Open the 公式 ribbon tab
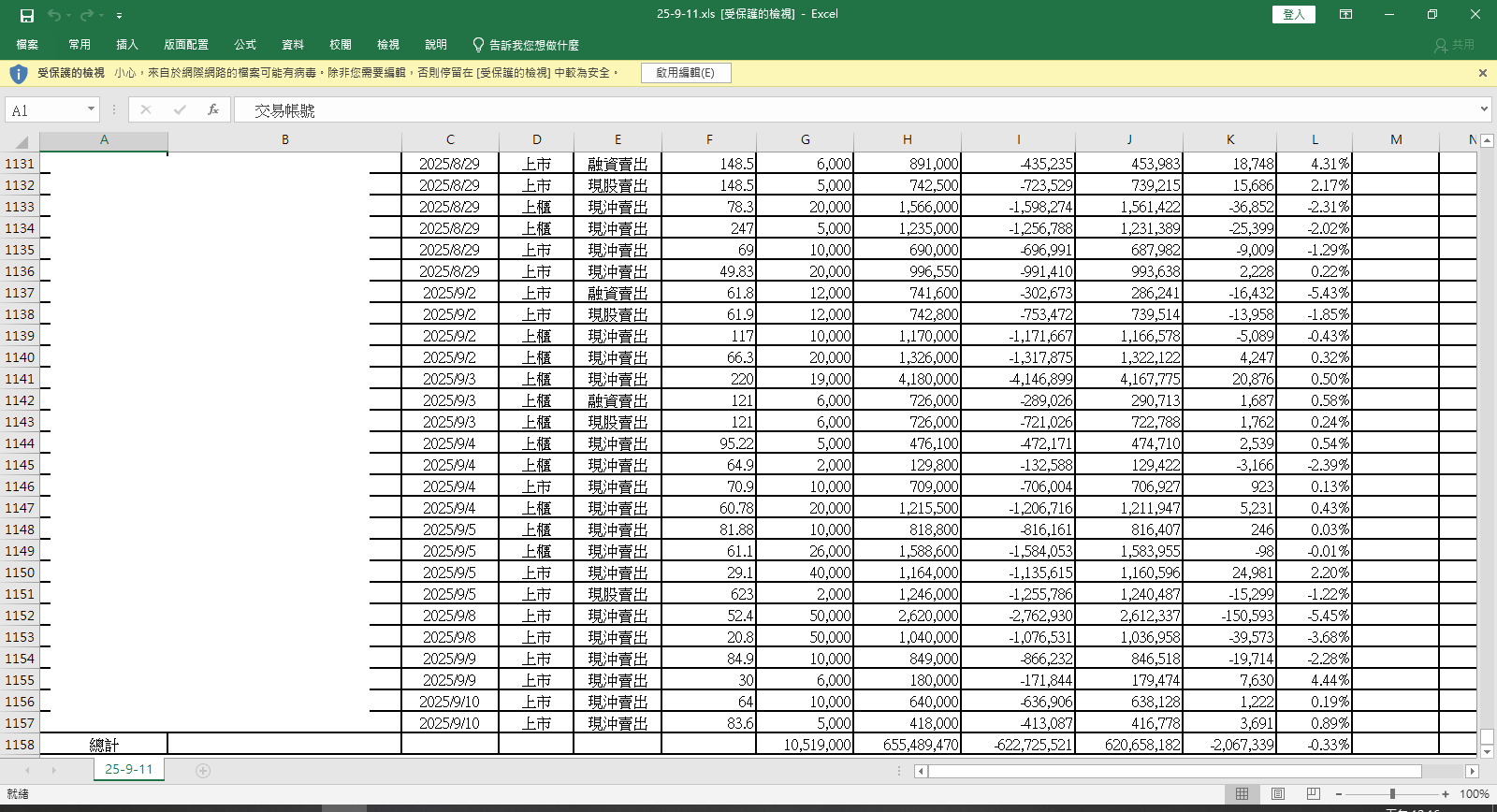This screenshot has width=1497, height=812. [245, 45]
